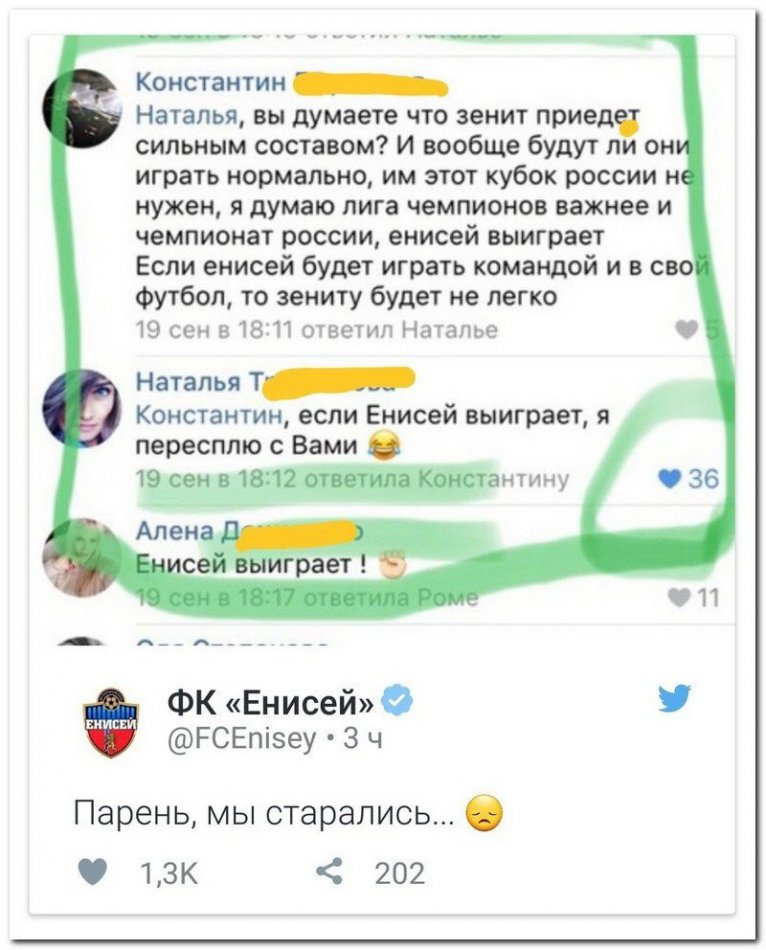Open Alena's profile picture
This screenshot has width=766, height=950.
(x=82, y=557)
